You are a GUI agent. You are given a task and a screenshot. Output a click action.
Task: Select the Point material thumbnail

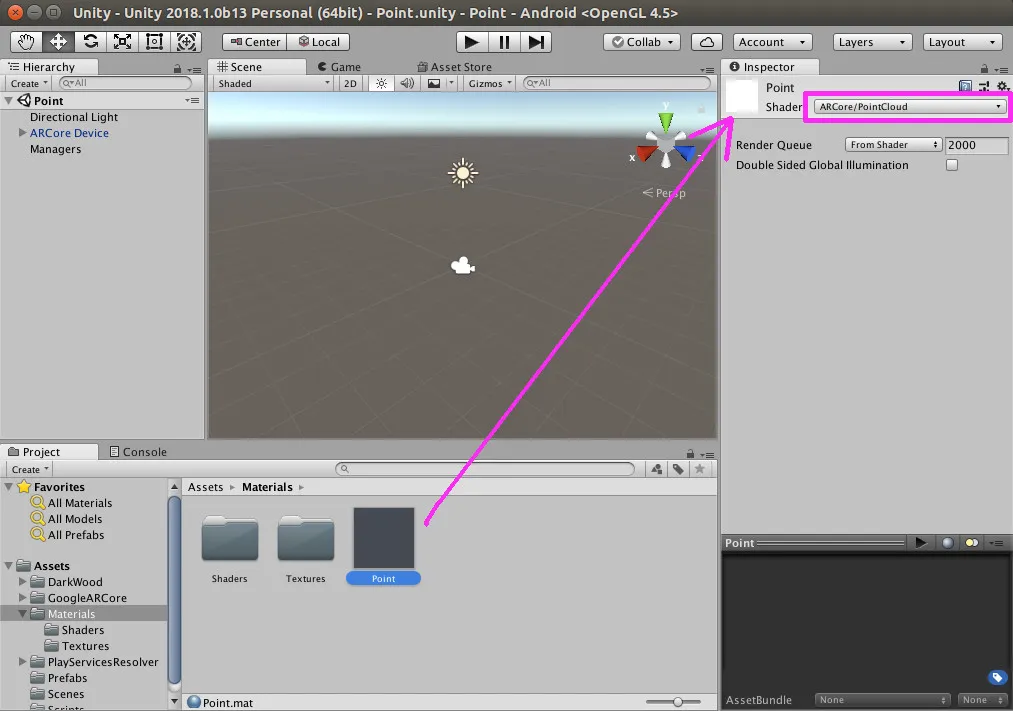click(384, 537)
